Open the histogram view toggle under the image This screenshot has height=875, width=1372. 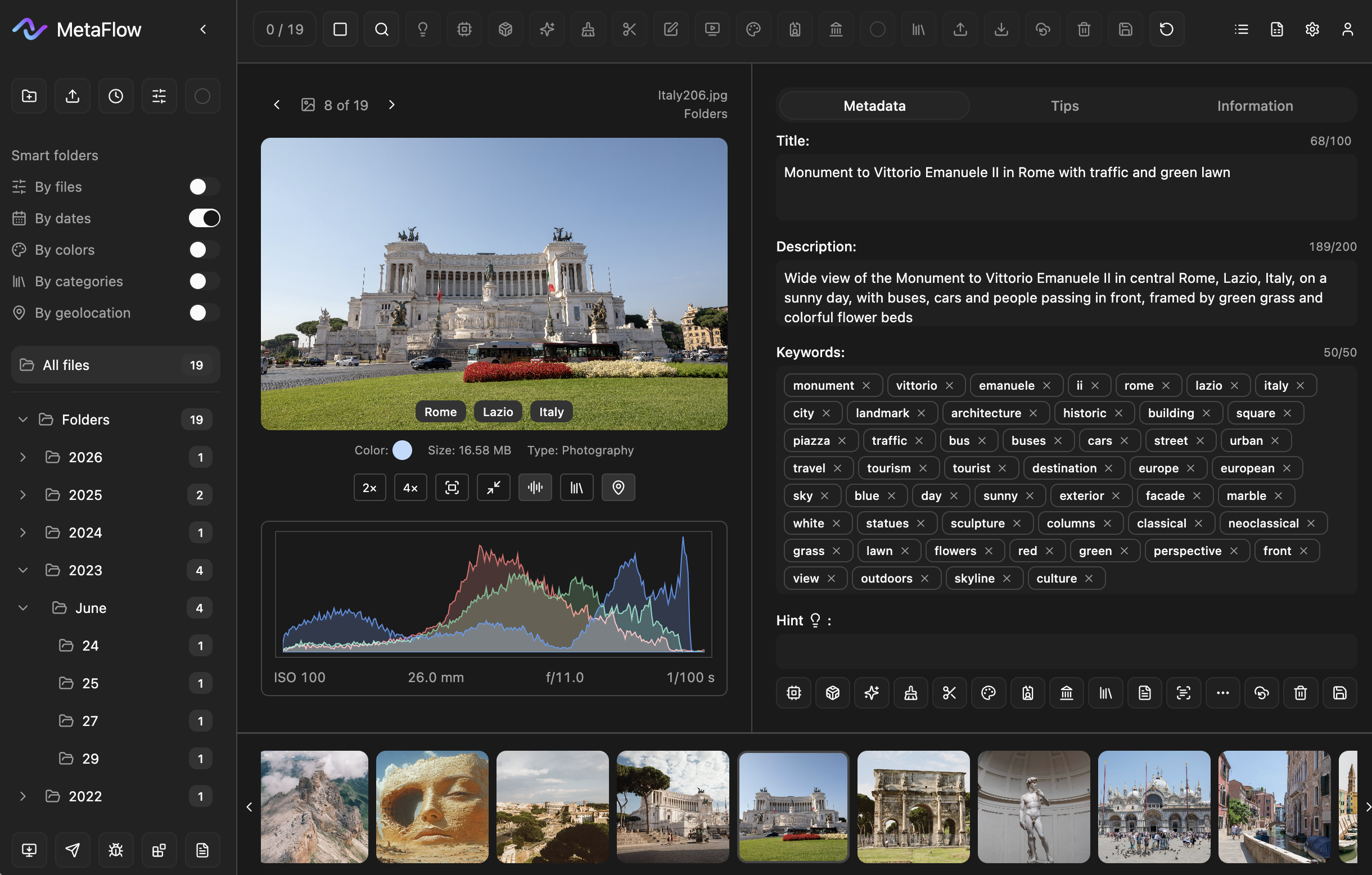pyautogui.click(x=535, y=487)
